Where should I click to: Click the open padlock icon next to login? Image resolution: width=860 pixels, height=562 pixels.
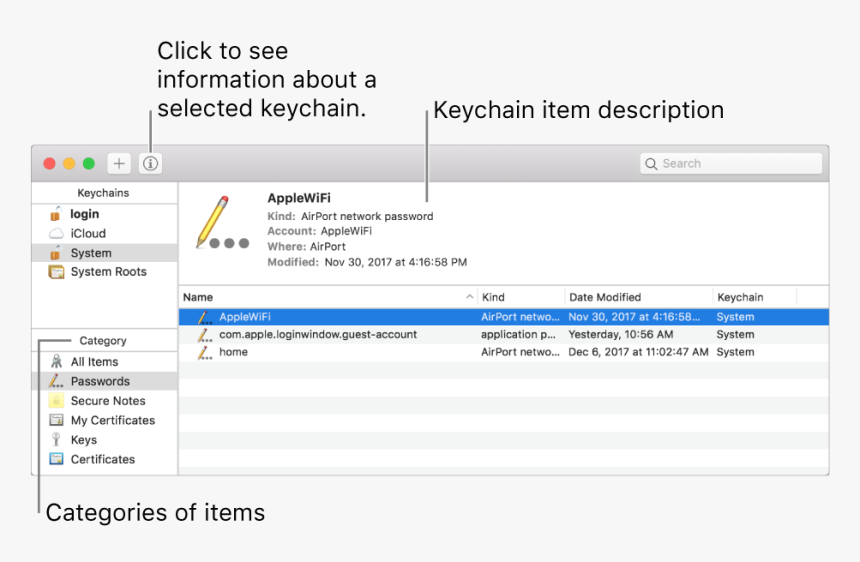click(x=55, y=213)
